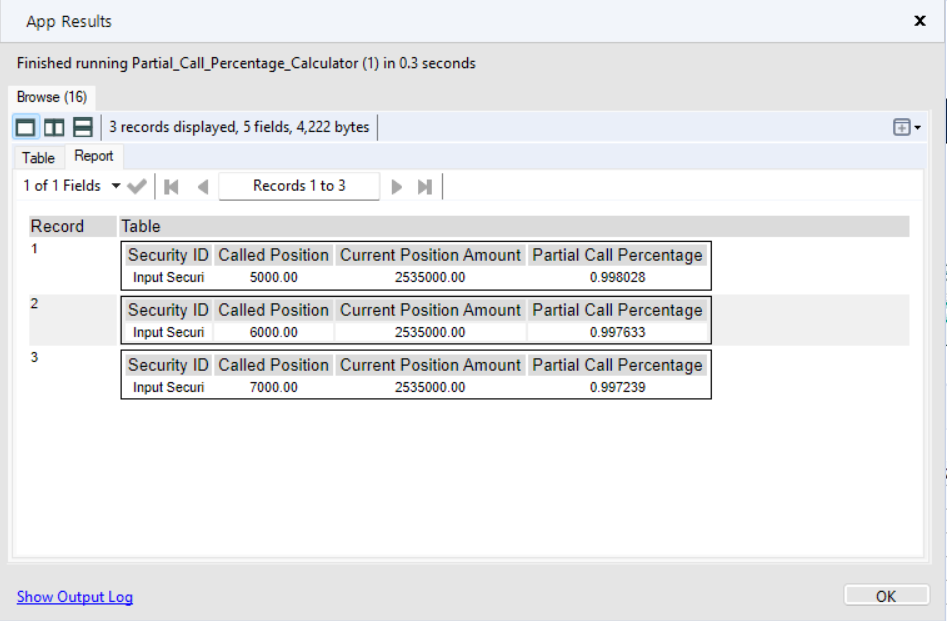The height and width of the screenshot is (621, 947).
Task: Open the Show Output Log link
Action: (75, 597)
